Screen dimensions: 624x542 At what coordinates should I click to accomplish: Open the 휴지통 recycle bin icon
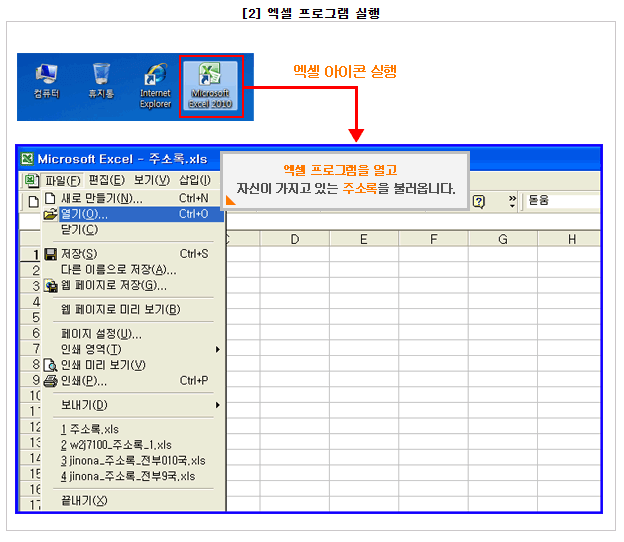(101, 81)
